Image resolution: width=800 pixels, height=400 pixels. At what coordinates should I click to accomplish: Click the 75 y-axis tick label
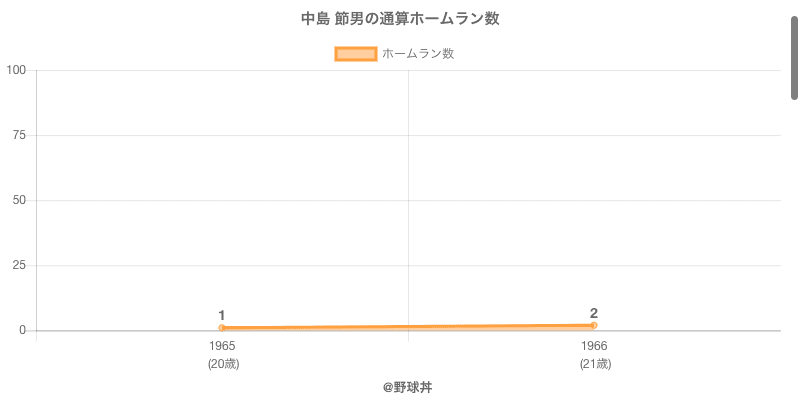click(20, 135)
